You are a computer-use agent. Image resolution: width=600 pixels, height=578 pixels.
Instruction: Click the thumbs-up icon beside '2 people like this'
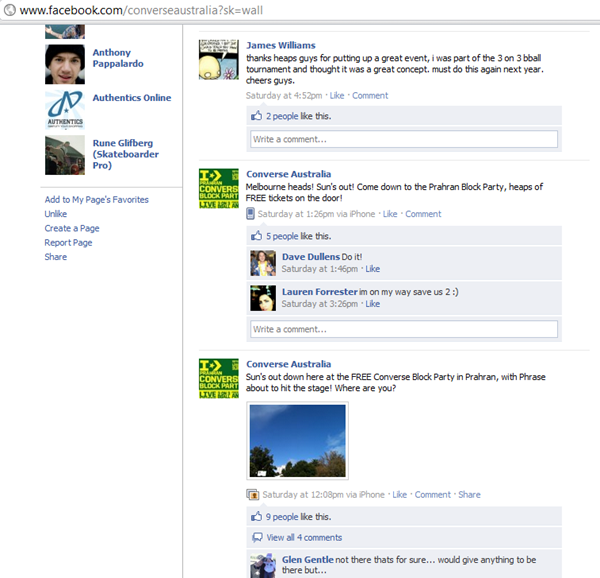(x=256, y=116)
